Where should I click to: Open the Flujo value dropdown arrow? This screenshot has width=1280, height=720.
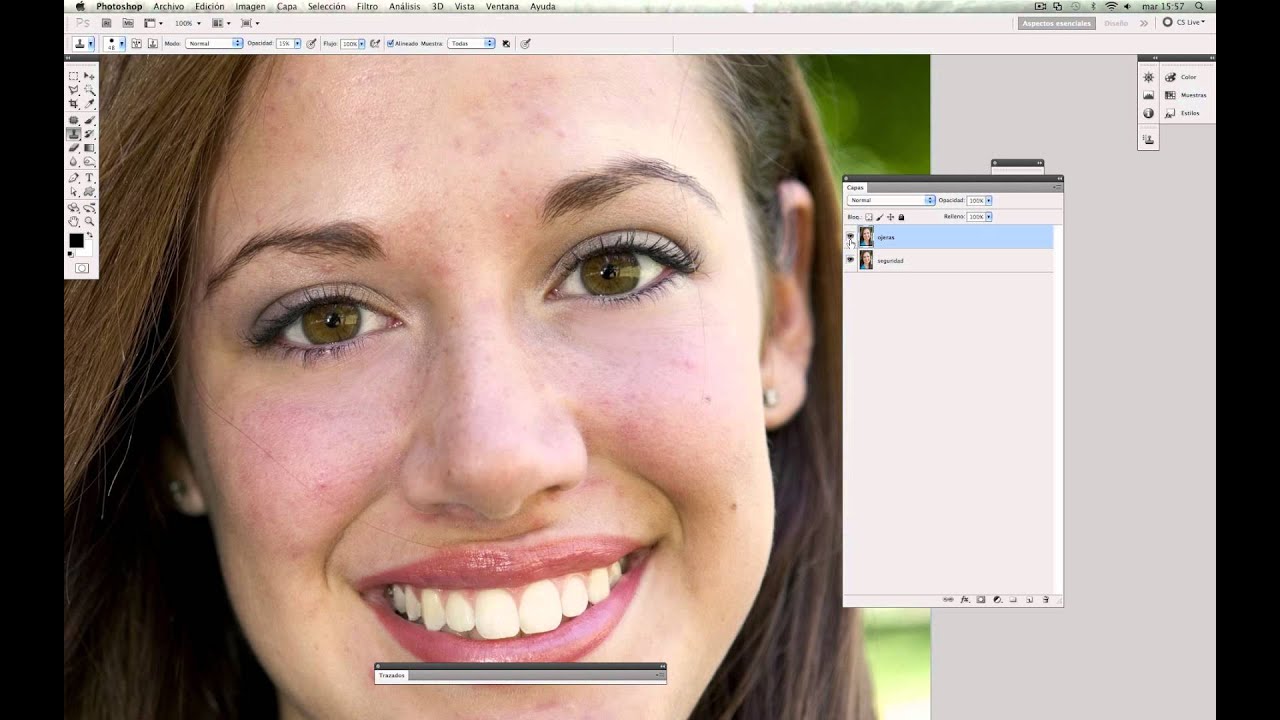pyautogui.click(x=363, y=44)
